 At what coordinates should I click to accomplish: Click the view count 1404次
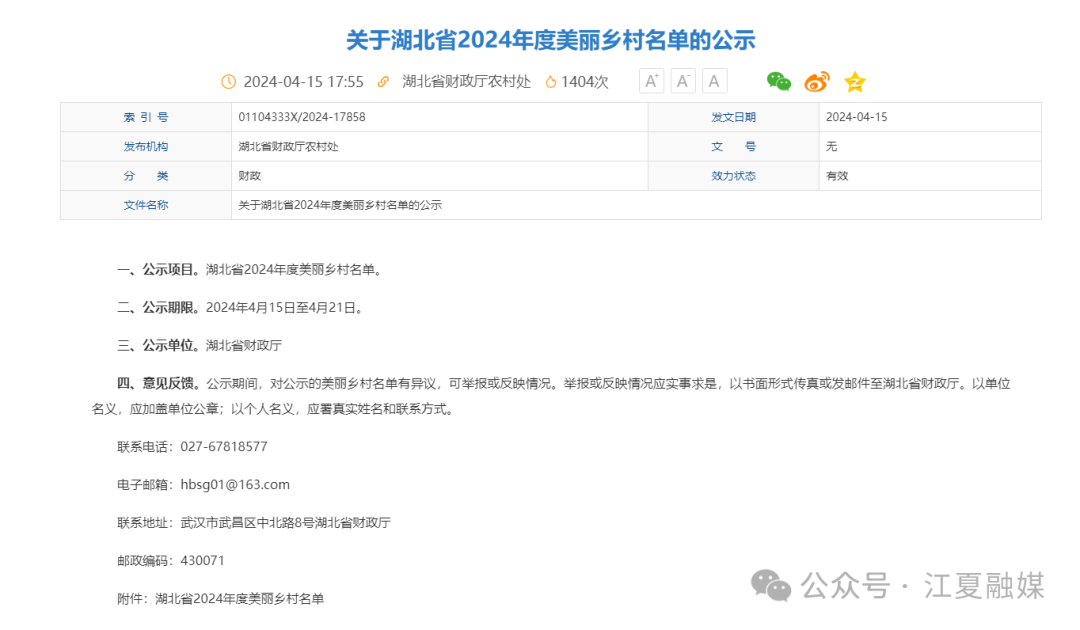click(585, 81)
